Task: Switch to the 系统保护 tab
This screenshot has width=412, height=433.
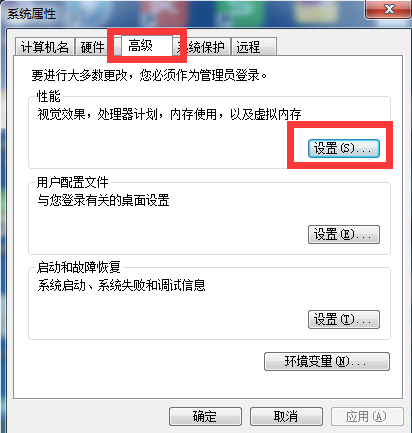Action: tap(203, 47)
